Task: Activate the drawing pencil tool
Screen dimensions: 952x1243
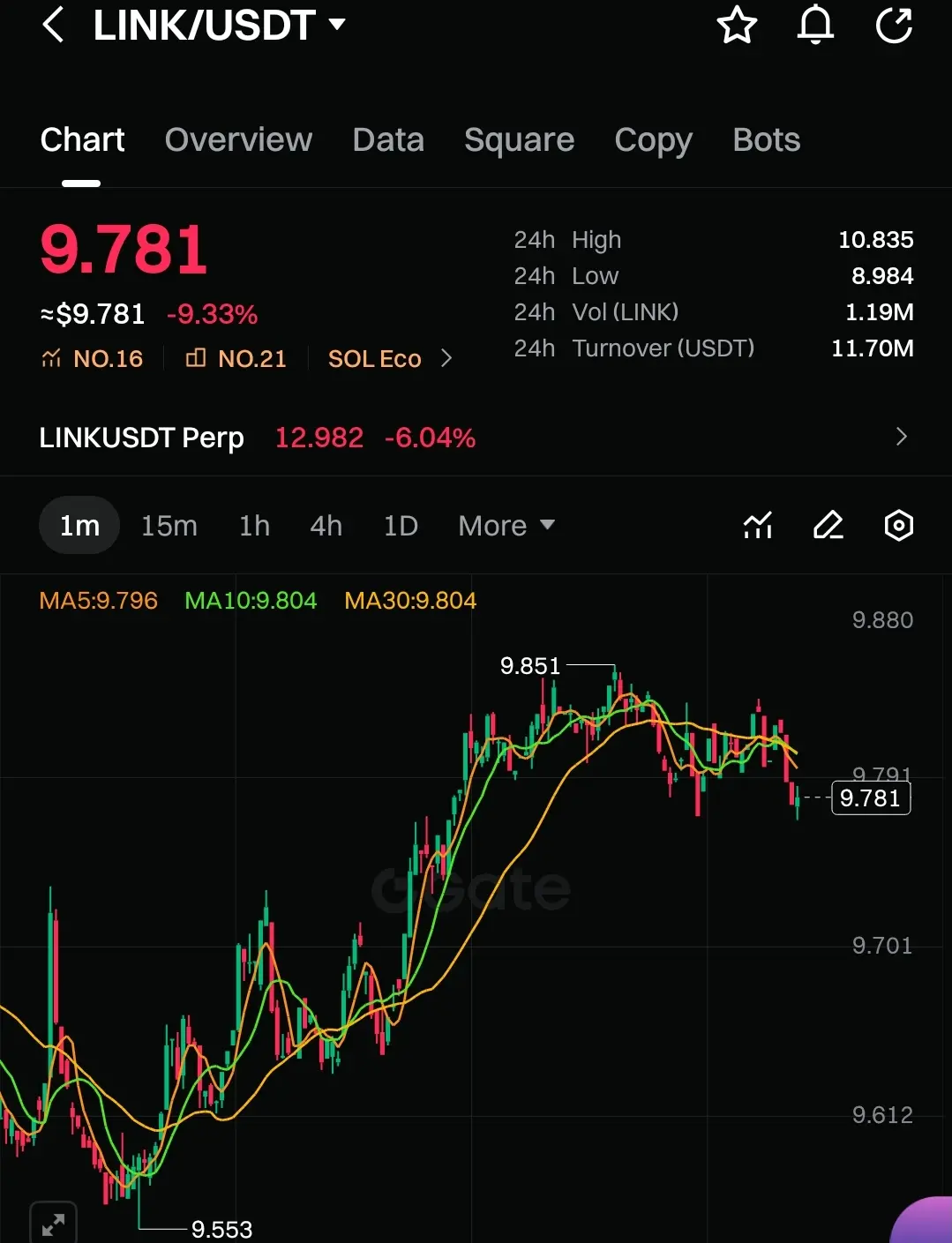Action: pyautogui.click(x=828, y=526)
